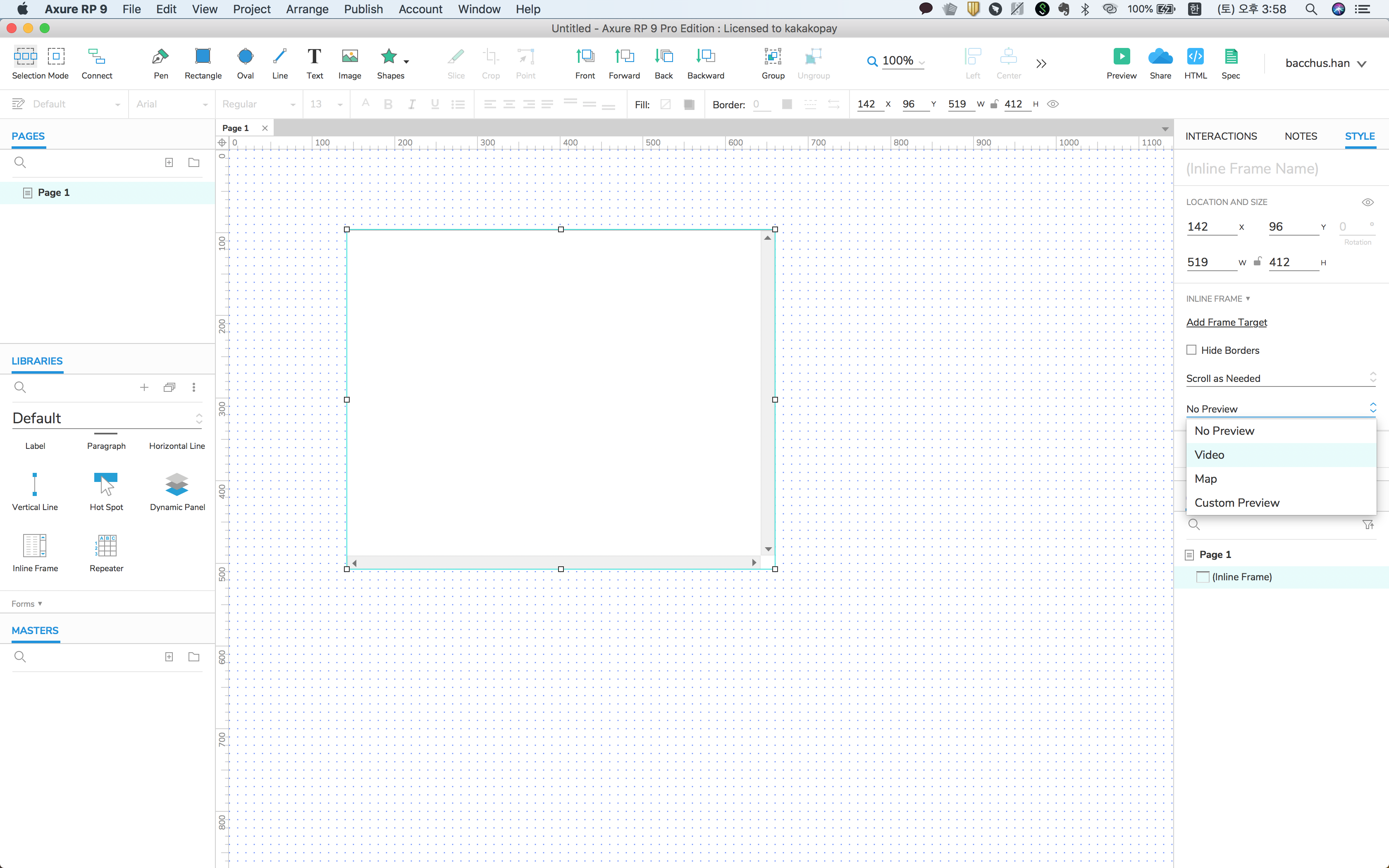Enable the Hide Borders checkbox

click(x=1191, y=350)
